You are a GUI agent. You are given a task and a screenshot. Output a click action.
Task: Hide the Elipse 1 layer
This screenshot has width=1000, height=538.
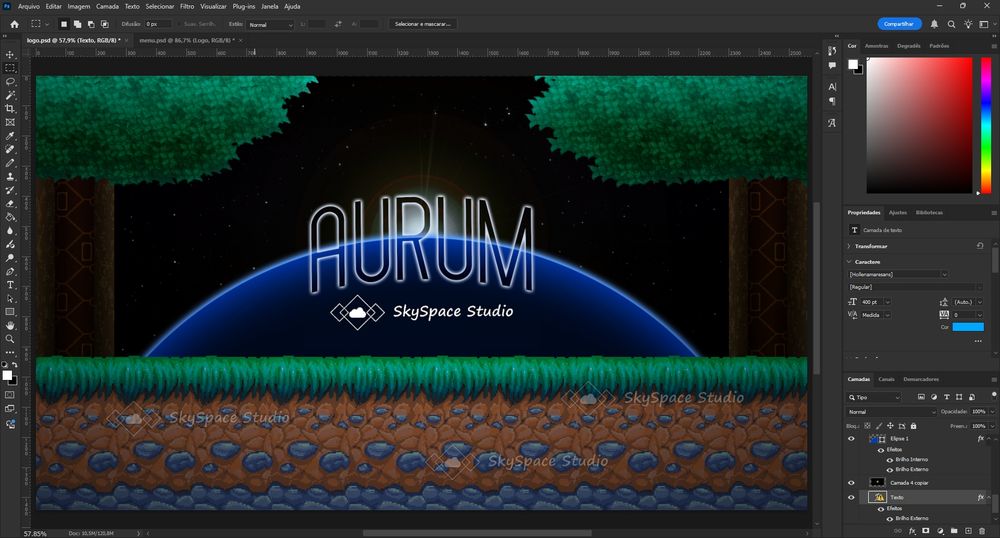[851, 438]
